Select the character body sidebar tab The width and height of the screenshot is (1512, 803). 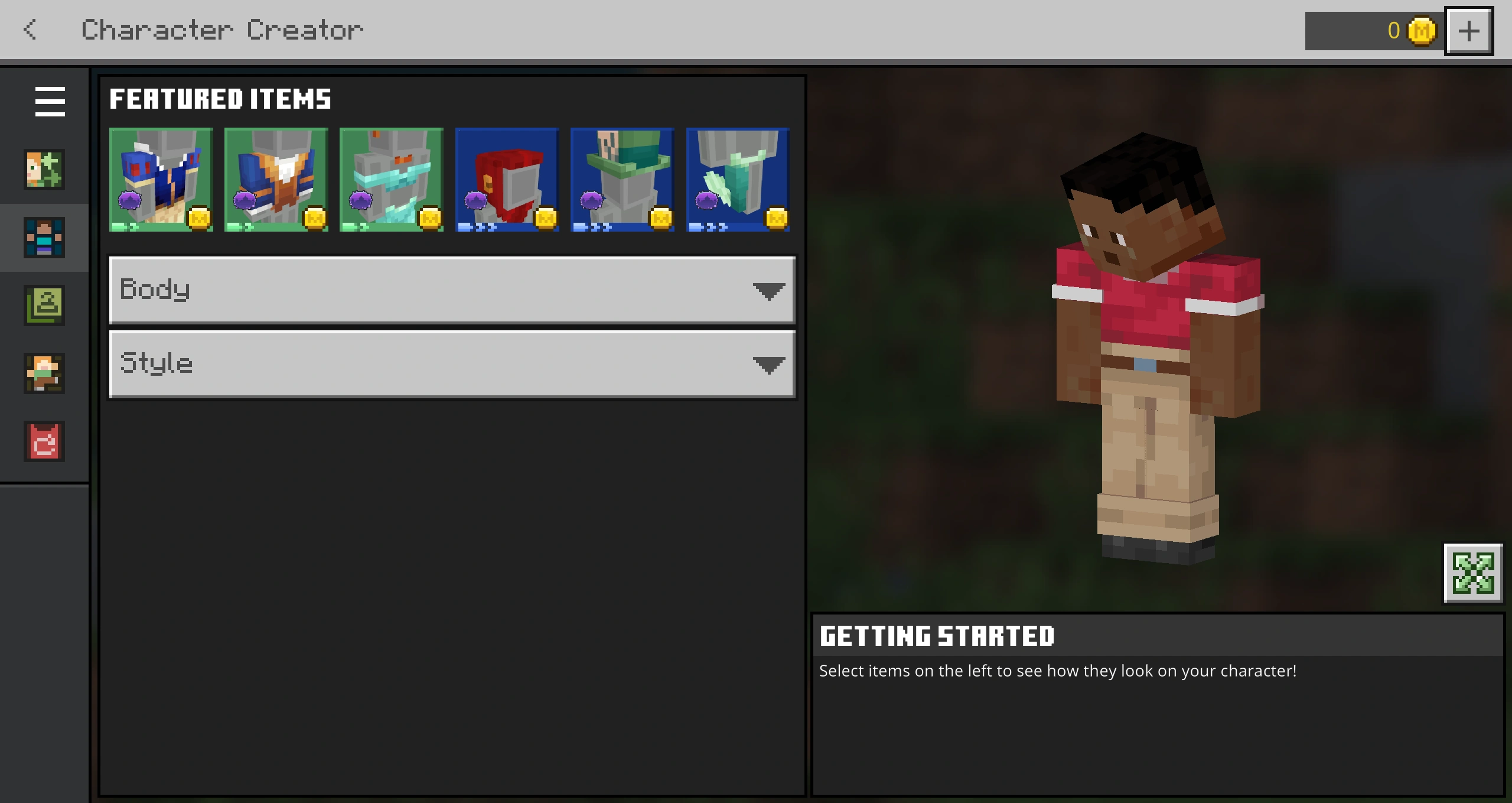(44, 238)
